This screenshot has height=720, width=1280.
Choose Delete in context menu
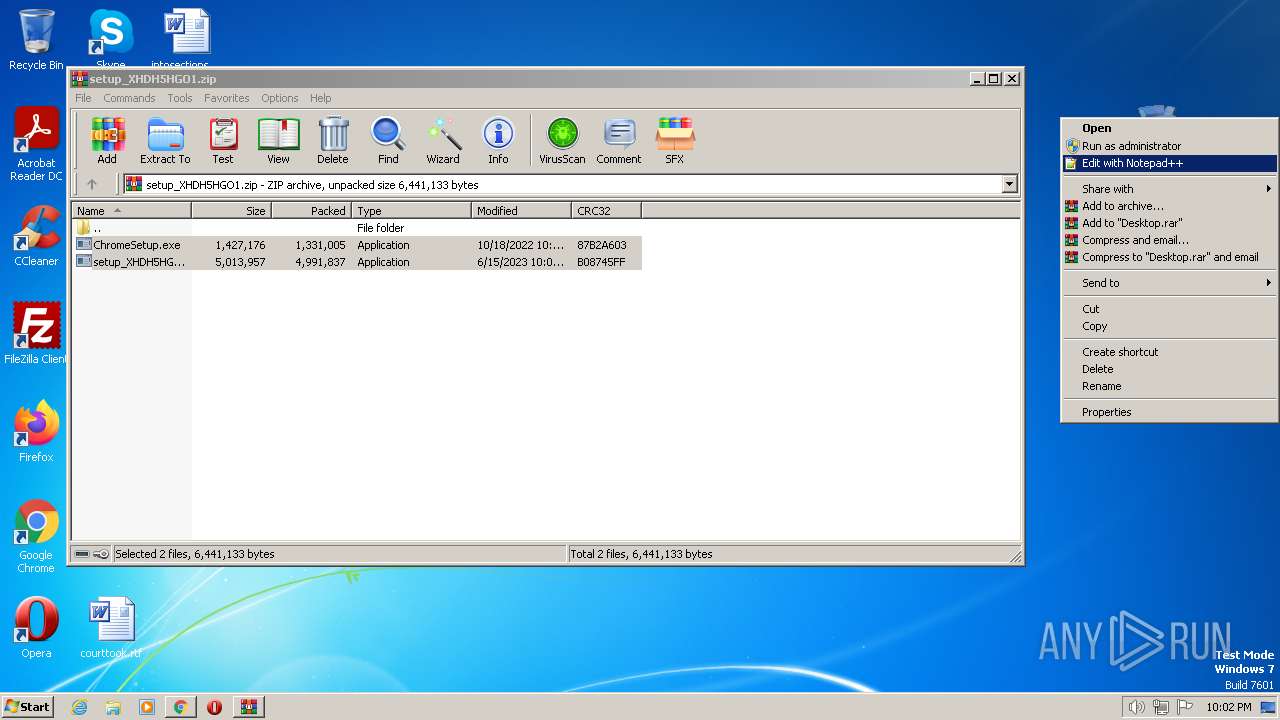click(1169, 369)
